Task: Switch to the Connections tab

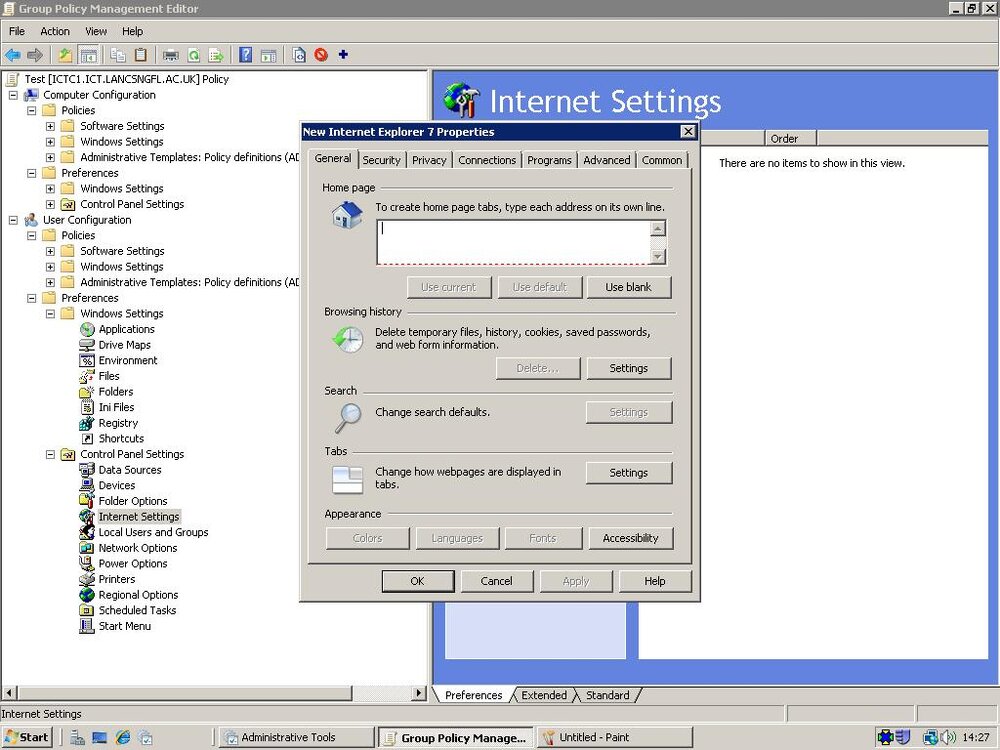Action: click(487, 160)
